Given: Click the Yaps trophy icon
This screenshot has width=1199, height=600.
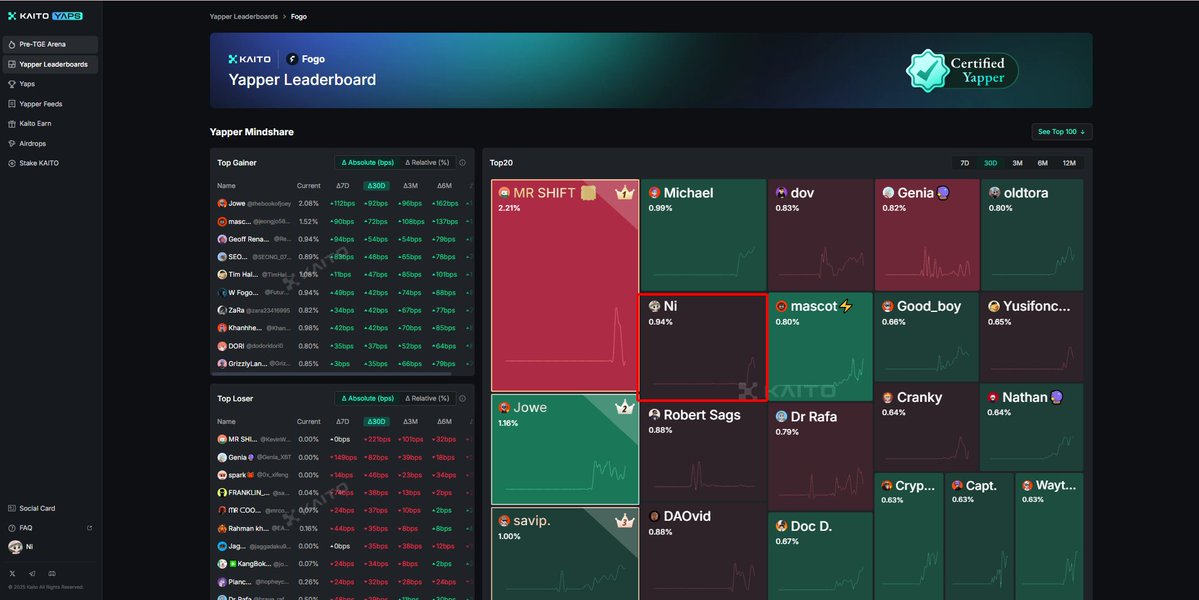Looking at the screenshot, I should click(11, 84).
